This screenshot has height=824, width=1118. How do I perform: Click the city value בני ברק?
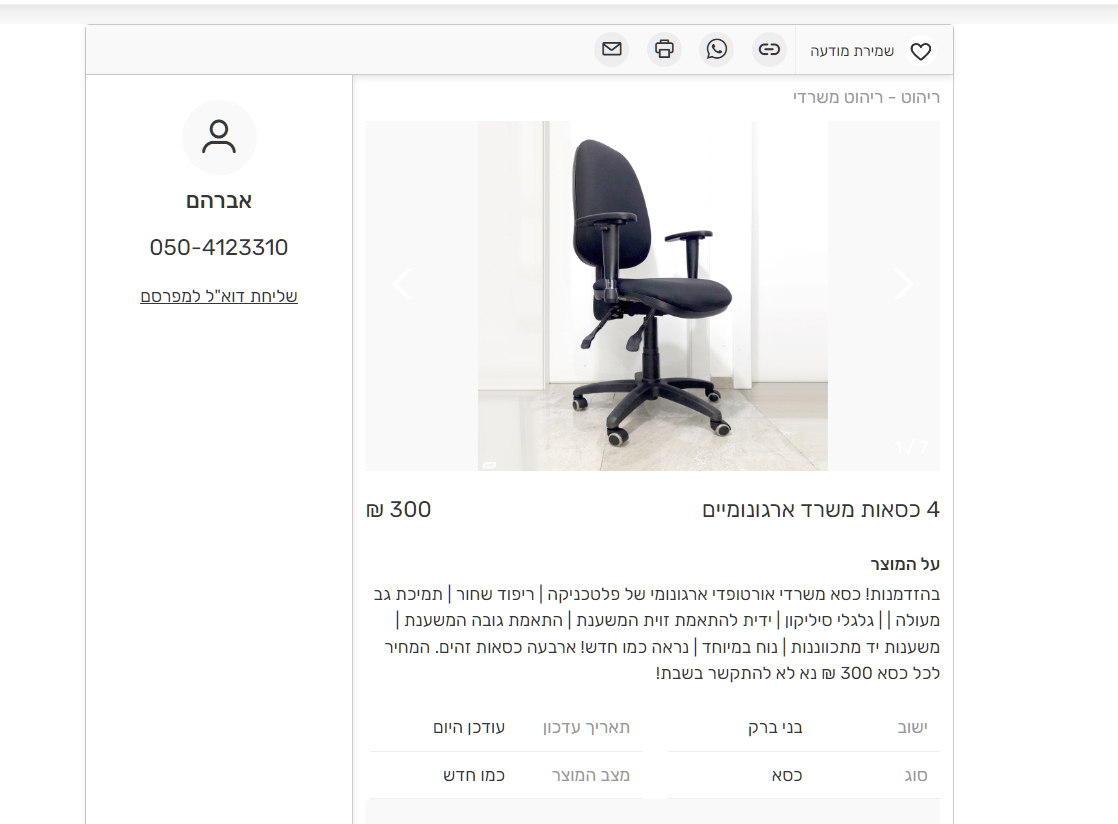point(775,728)
